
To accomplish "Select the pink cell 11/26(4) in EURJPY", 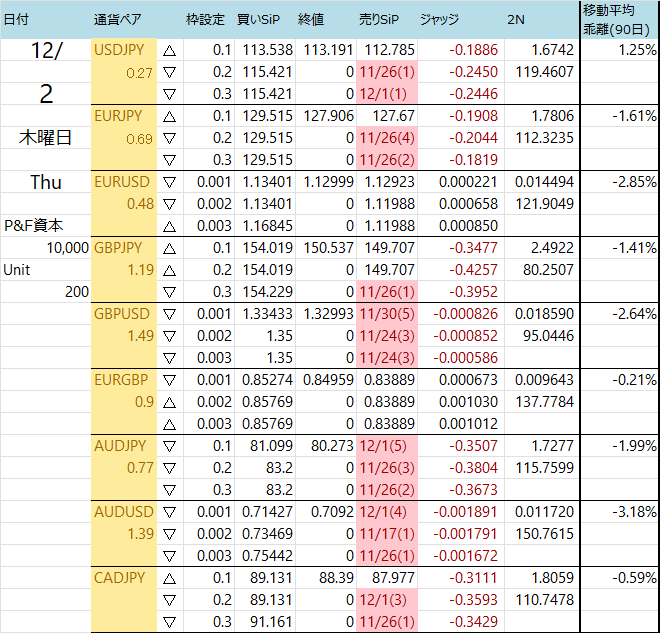I will [387, 138].
